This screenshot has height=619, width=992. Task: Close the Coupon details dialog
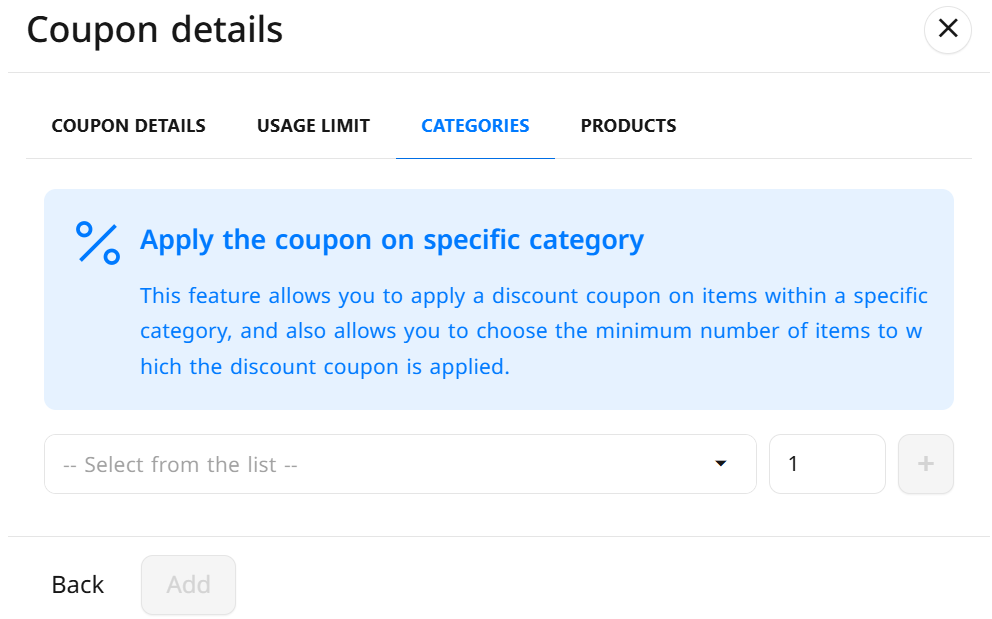947,29
